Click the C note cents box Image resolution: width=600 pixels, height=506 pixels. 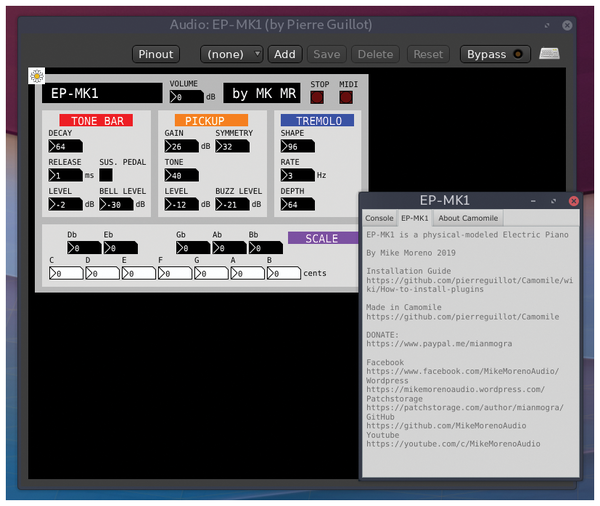coord(66,273)
